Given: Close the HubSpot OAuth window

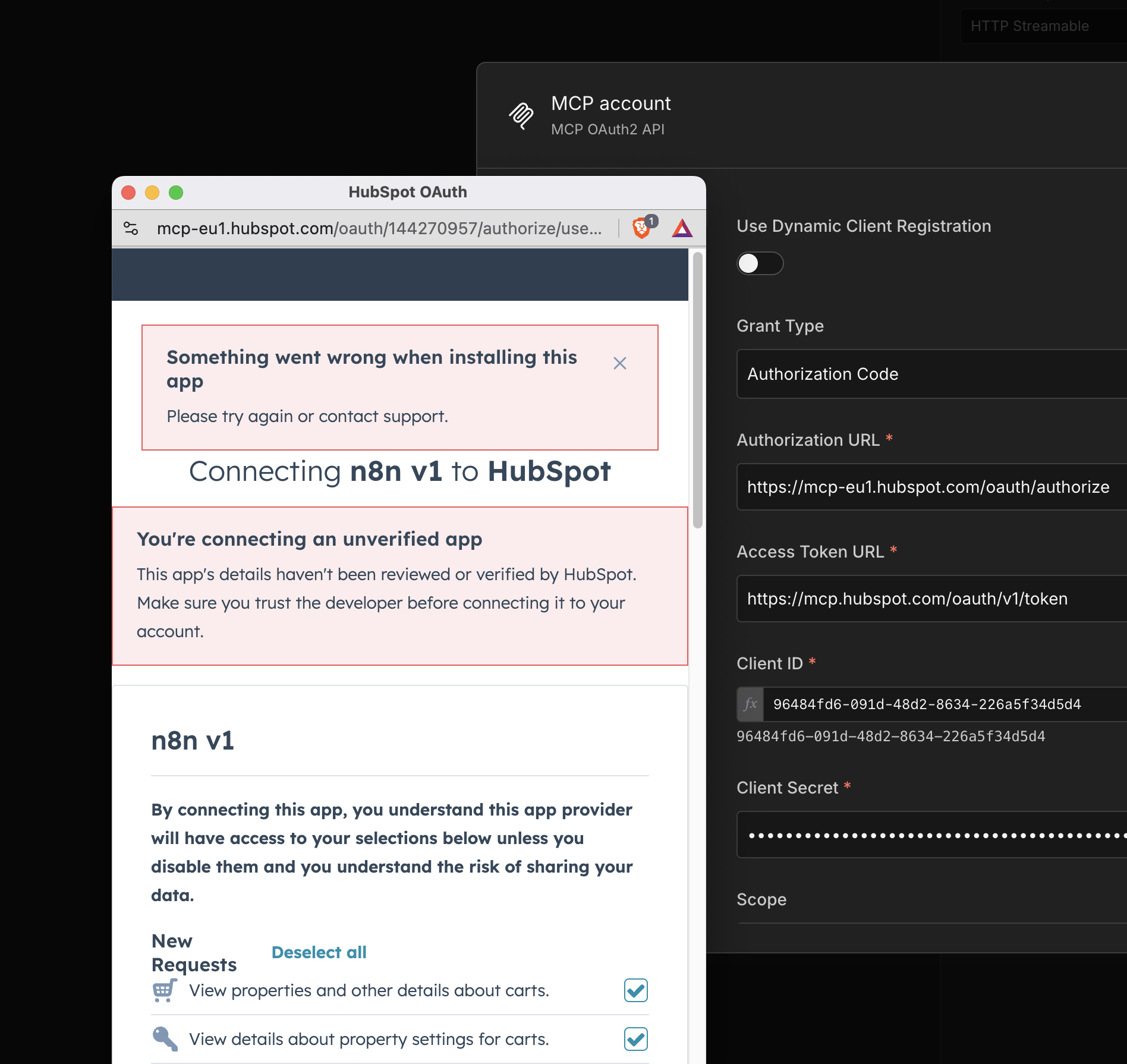Looking at the screenshot, I should [x=128, y=193].
